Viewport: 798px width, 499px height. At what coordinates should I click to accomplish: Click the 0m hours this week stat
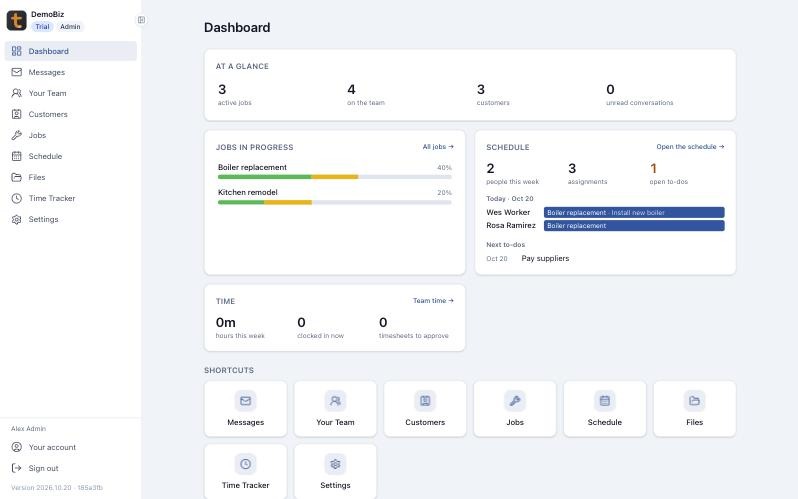(240, 327)
